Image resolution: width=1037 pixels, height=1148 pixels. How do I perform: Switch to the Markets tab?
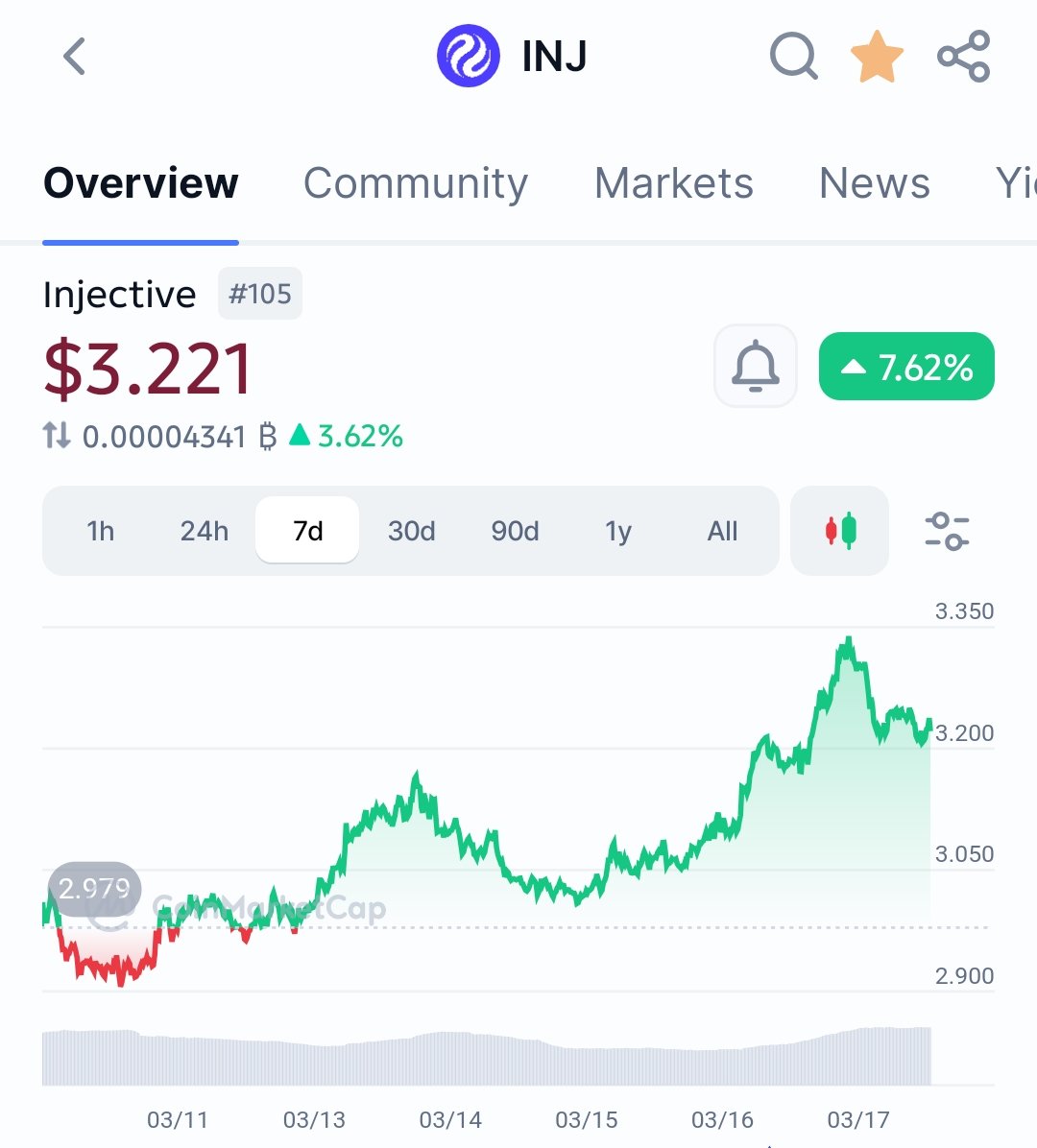674,183
